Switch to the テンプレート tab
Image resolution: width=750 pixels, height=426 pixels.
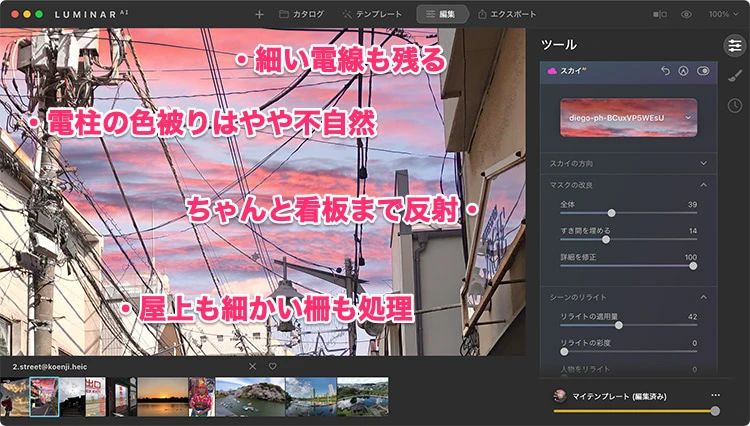pos(372,15)
